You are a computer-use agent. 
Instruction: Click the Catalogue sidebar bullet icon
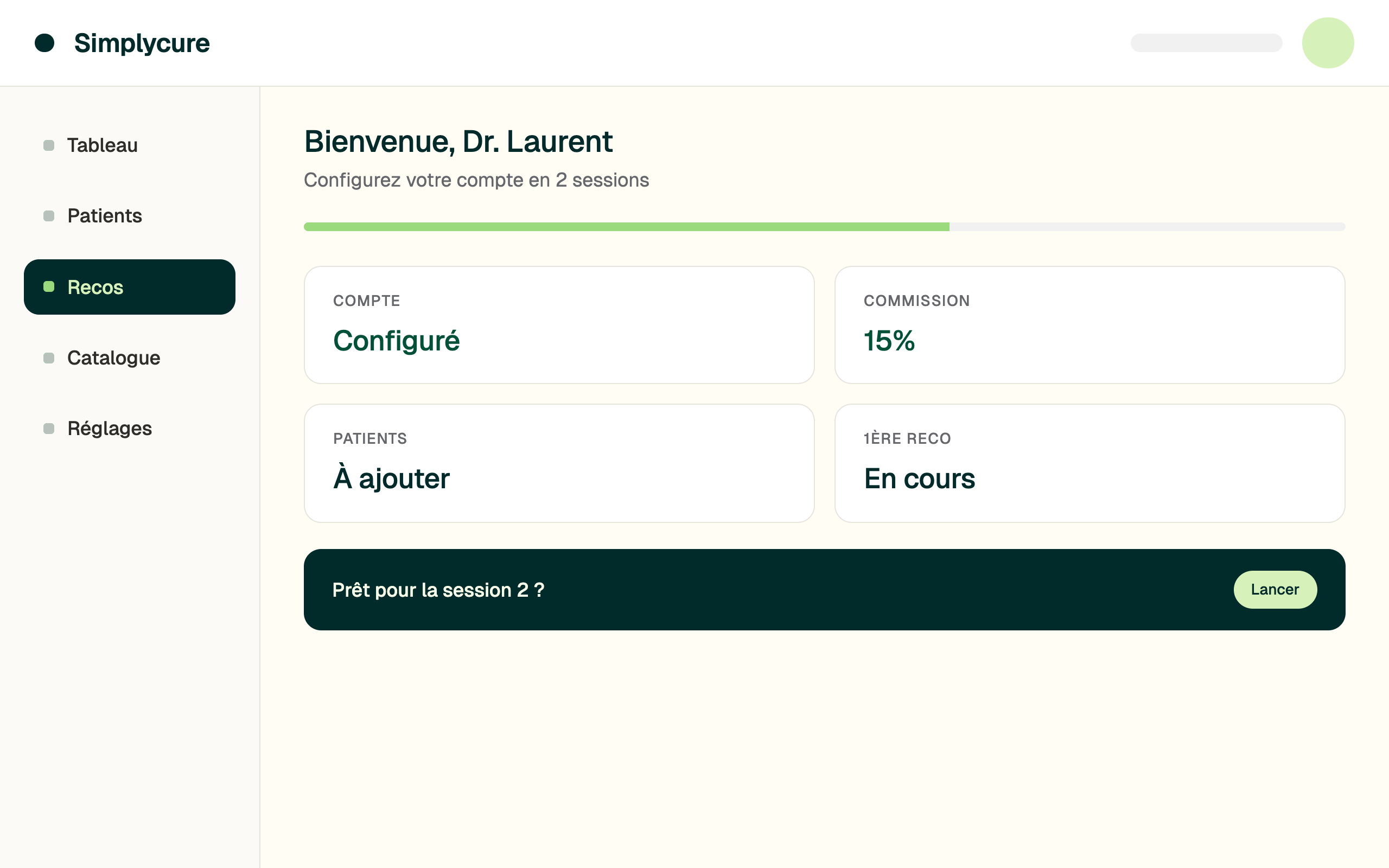click(x=49, y=358)
